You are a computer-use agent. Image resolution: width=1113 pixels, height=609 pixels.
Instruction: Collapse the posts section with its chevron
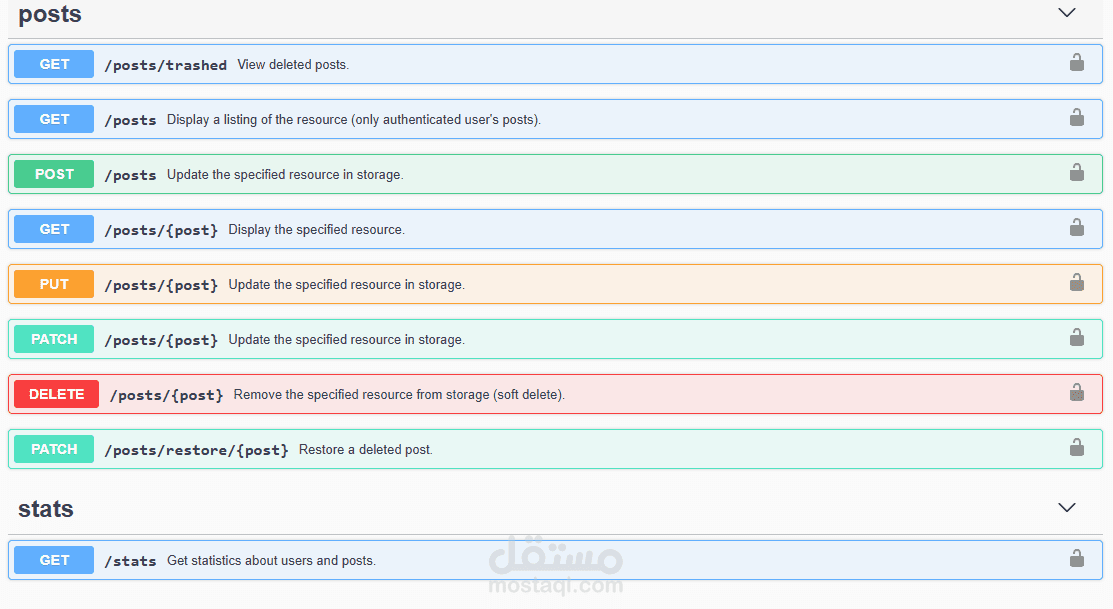1066,13
